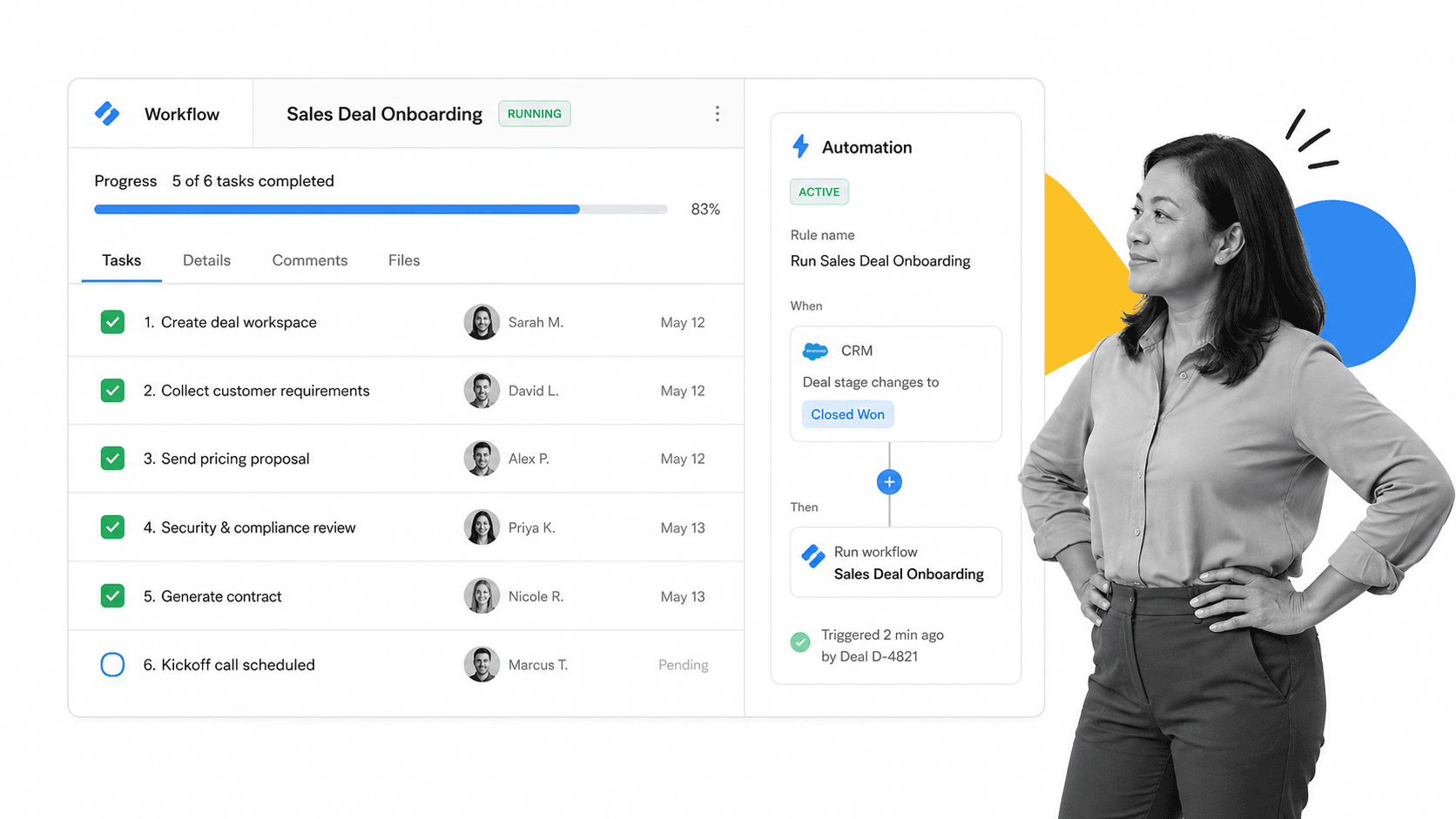Screen dimensions: 1456x819
Task: Open Marcus T.'s avatar
Action: tap(482, 664)
